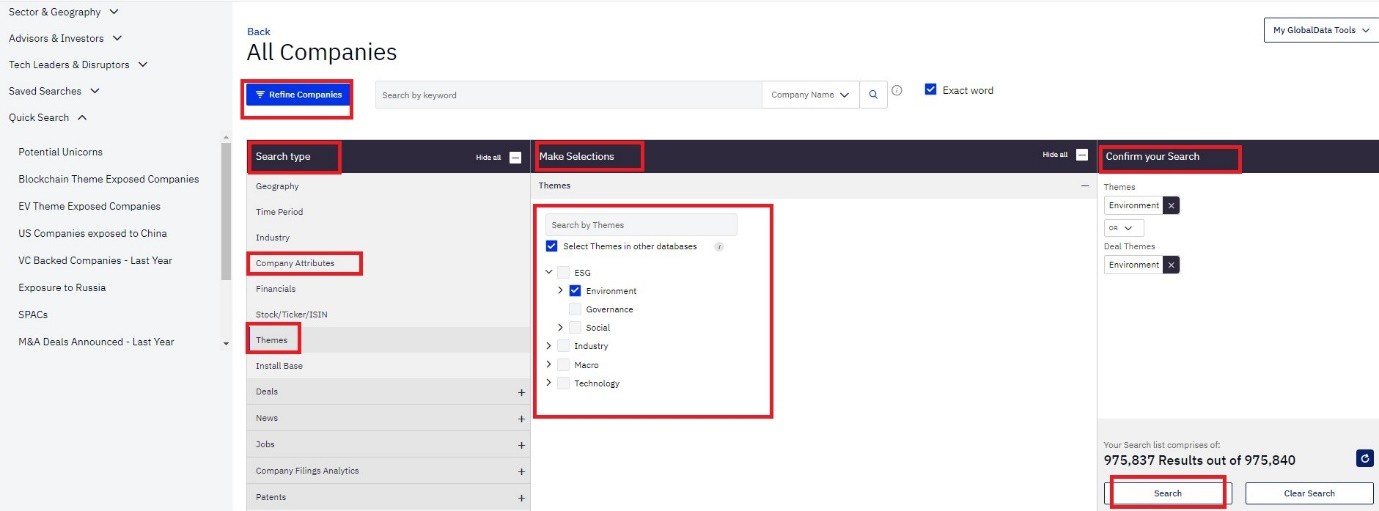Remove the Environment tag under Deal Themes

[1172, 265]
